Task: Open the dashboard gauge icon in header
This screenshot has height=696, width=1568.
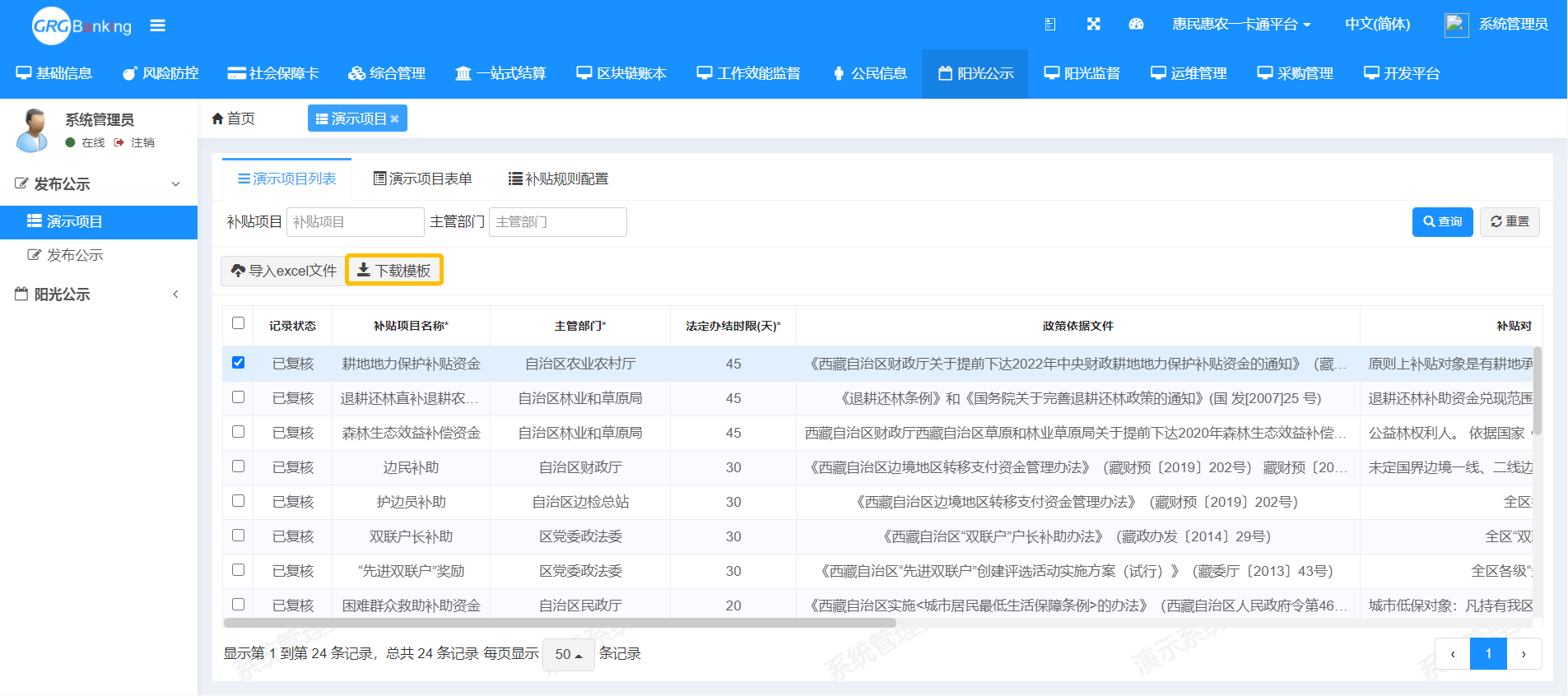Action: (1136, 24)
